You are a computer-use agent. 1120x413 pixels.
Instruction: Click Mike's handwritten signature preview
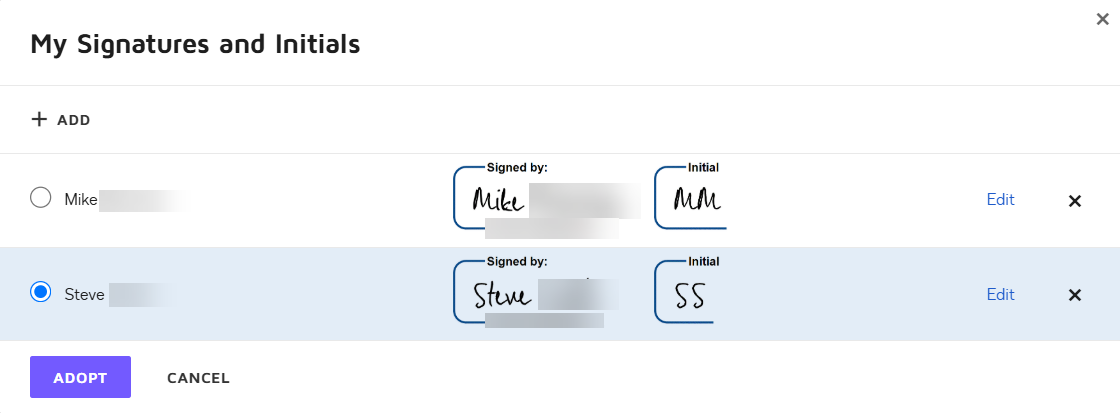click(x=498, y=198)
